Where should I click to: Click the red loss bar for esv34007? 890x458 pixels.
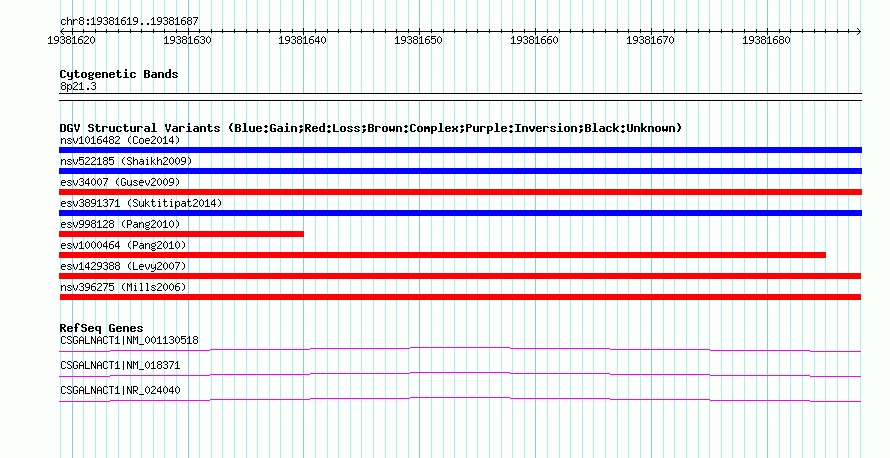[x=460, y=192]
